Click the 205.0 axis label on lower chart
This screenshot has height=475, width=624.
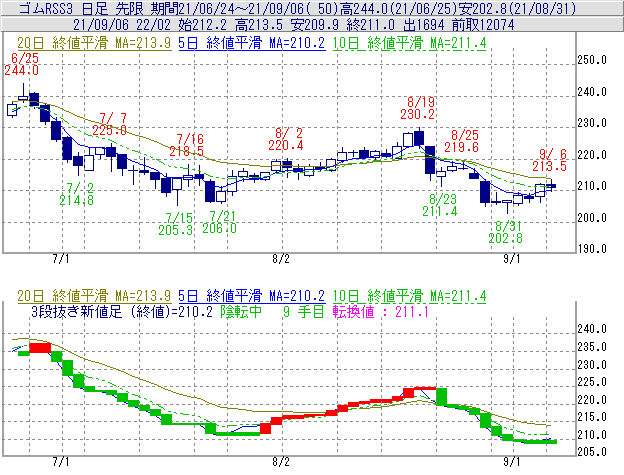pos(592,452)
